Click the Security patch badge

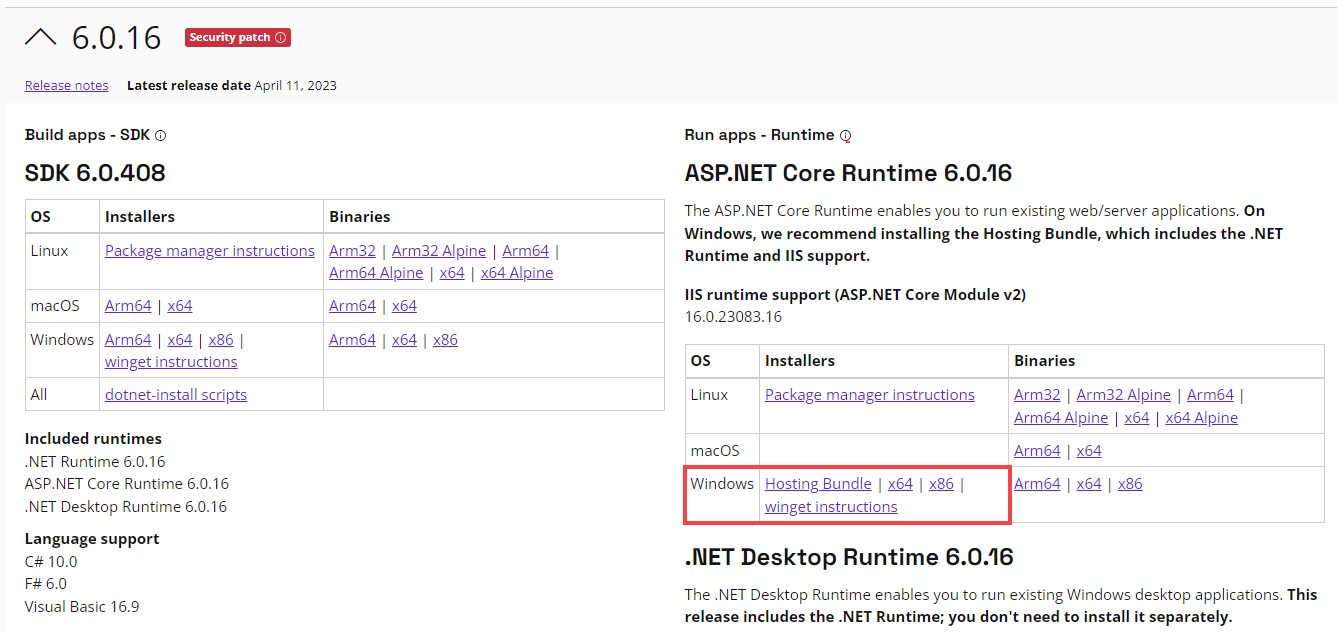click(238, 38)
